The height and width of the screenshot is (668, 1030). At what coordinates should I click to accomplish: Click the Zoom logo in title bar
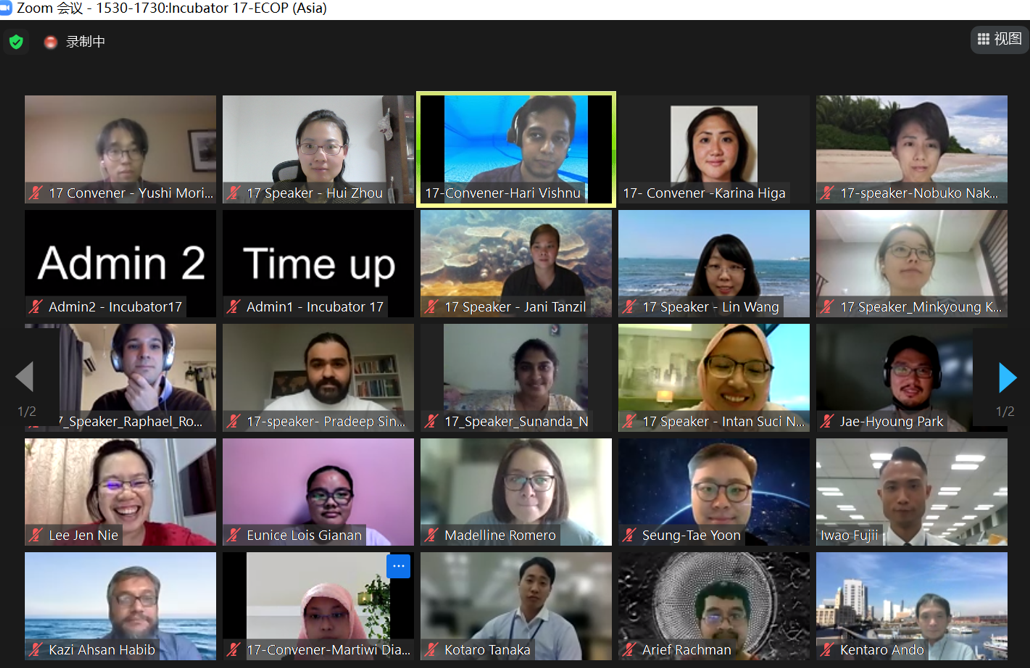pyautogui.click(x=8, y=8)
